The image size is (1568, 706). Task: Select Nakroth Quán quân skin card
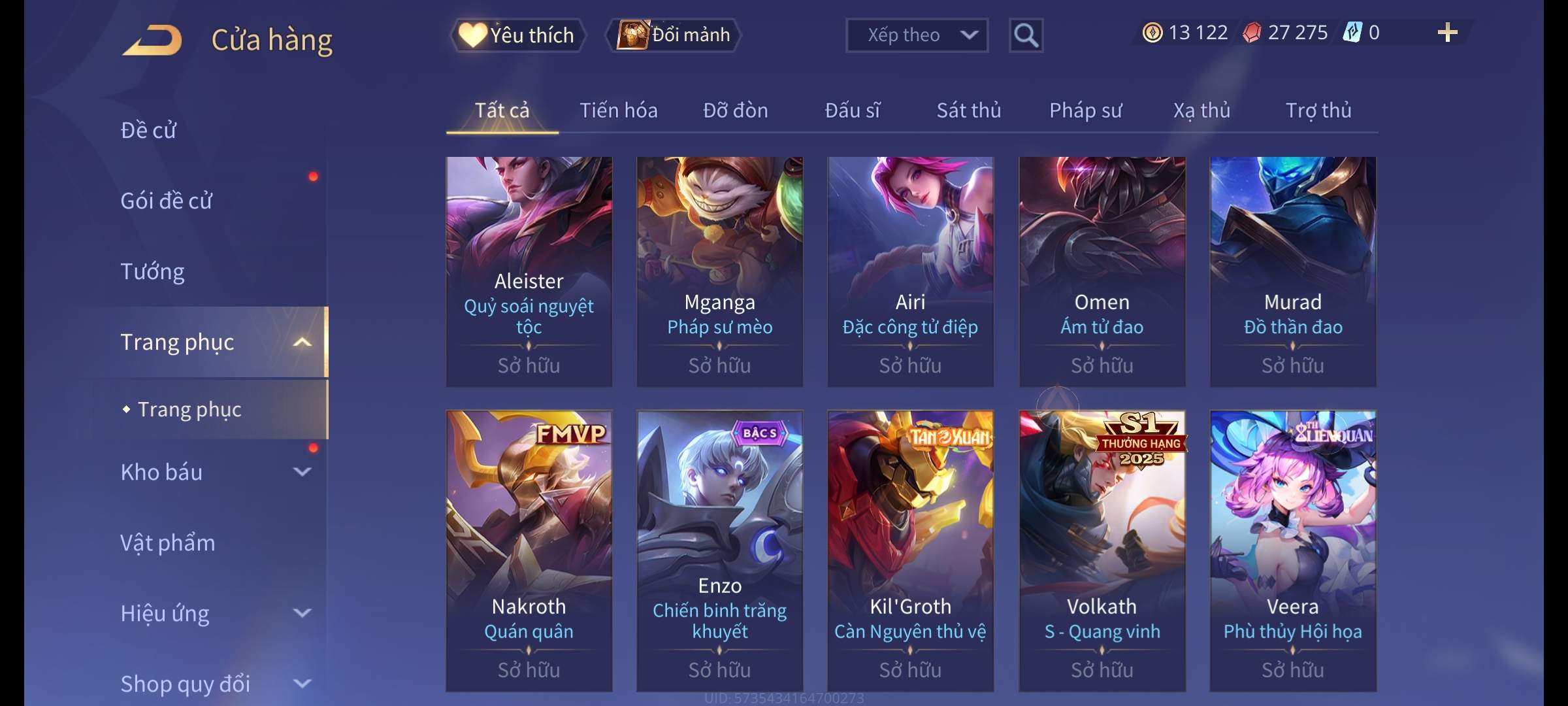click(x=529, y=550)
